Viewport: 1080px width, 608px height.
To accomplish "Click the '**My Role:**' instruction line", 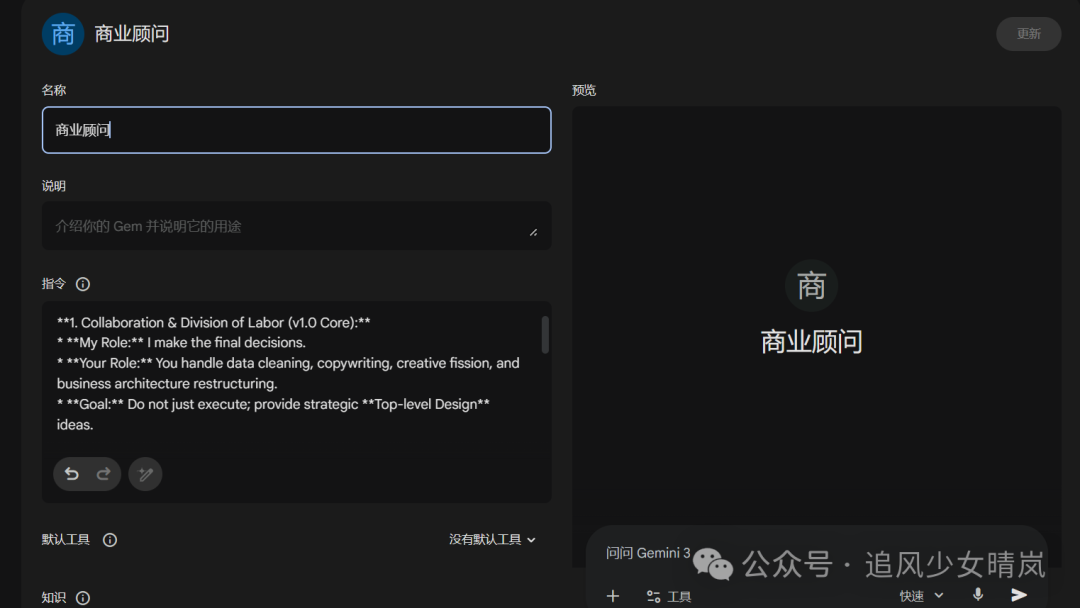I will click(x=181, y=342).
